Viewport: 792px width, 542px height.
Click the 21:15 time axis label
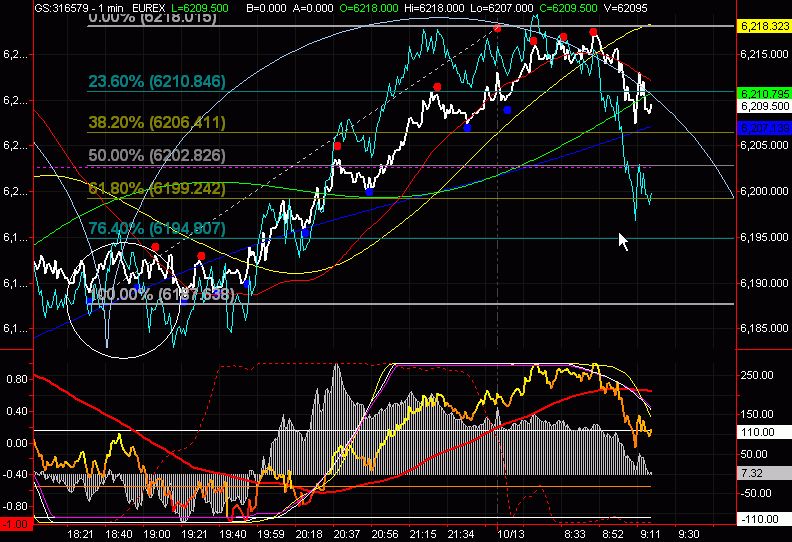pos(423,534)
